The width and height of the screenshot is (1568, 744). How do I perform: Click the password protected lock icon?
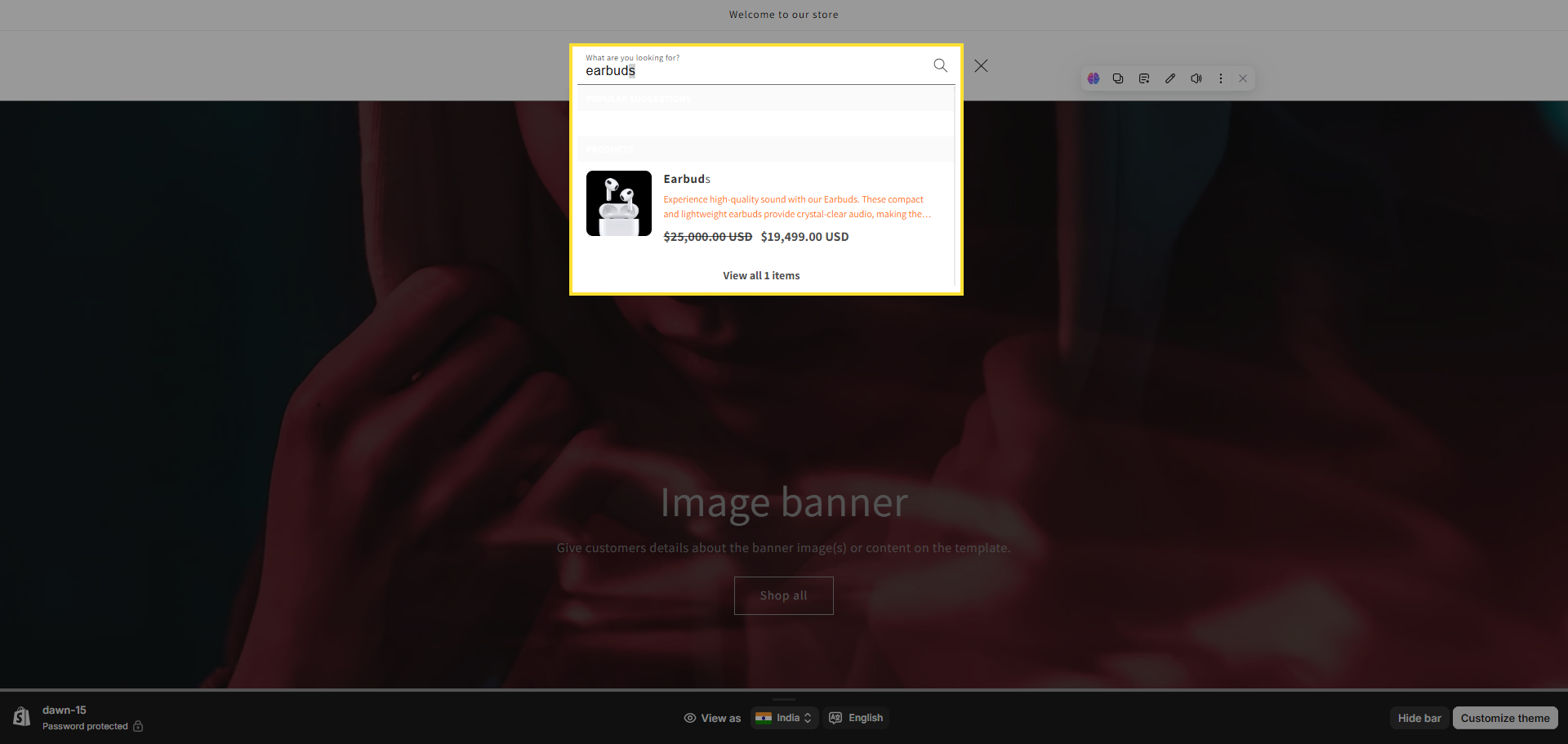(x=138, y=726)
